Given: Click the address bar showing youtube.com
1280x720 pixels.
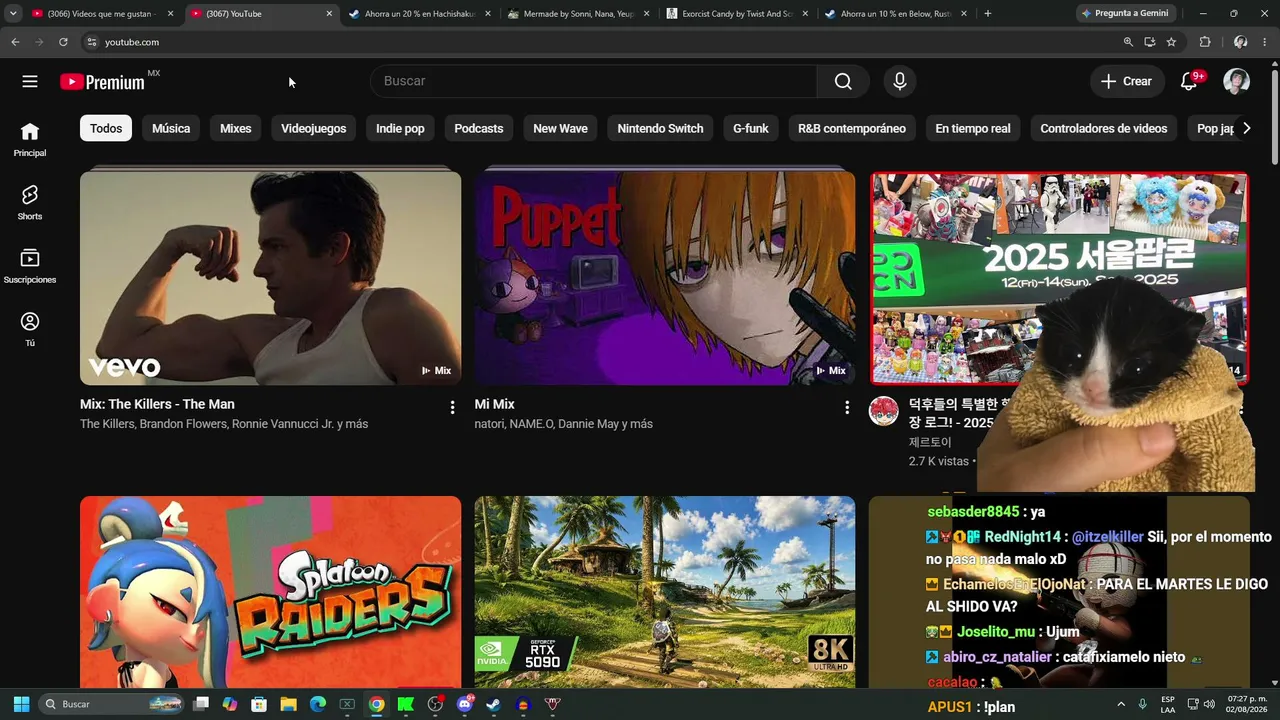Looking at the screenshot, I should coord(600,42).
